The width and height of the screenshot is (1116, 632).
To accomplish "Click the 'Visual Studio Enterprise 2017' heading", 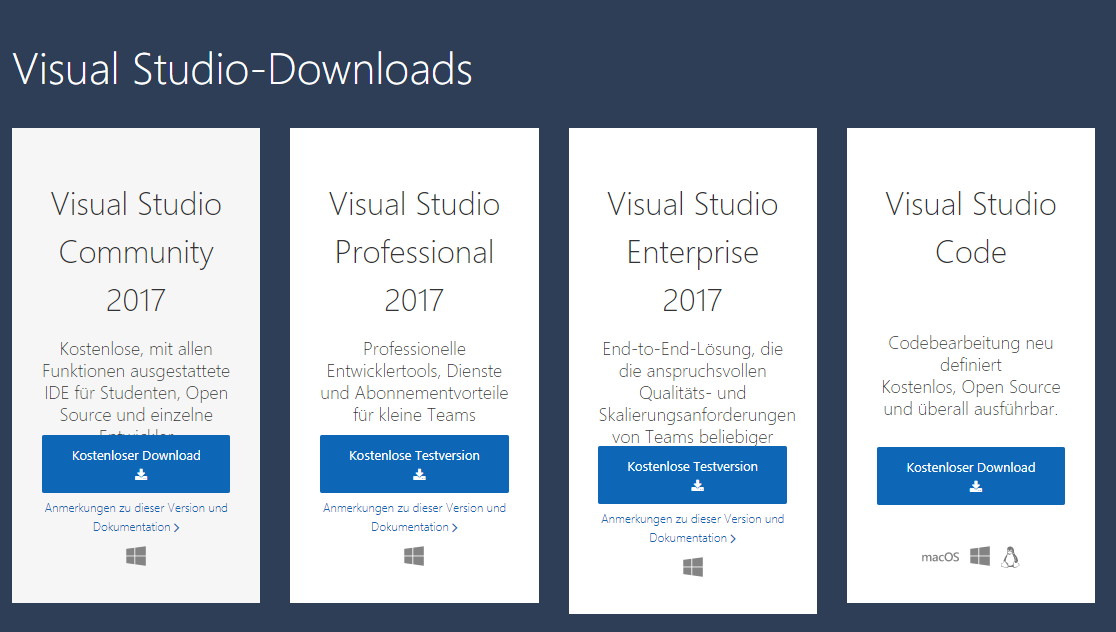I will tap(693, 252).
